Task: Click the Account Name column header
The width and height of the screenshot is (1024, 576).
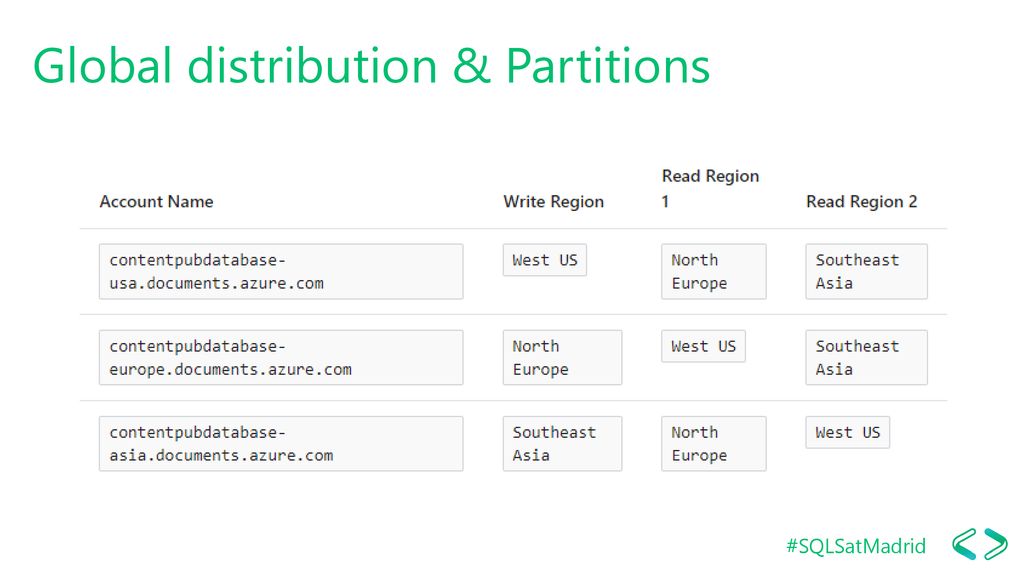Action: click(x=156, y=202)
